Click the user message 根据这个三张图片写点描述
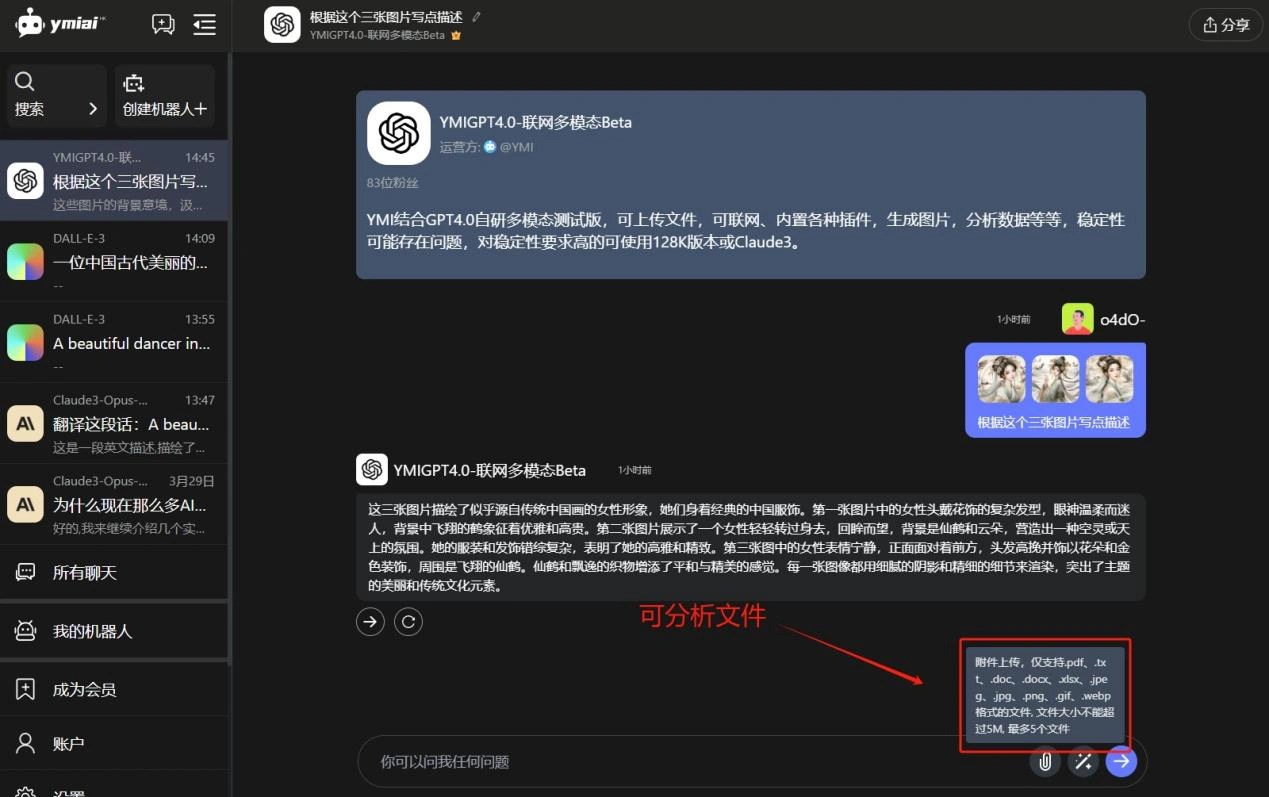The height and width of the screenshot is (797, 1269). [1054, 422]
